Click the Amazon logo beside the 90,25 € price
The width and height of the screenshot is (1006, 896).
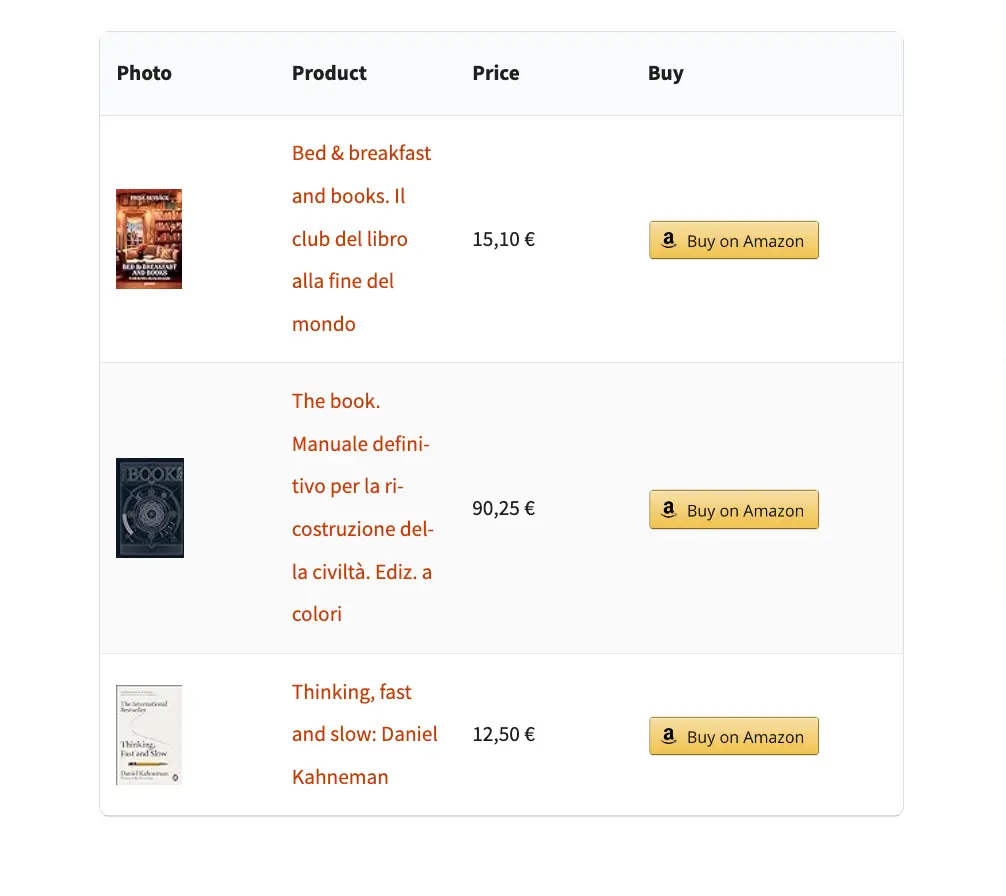669,509
